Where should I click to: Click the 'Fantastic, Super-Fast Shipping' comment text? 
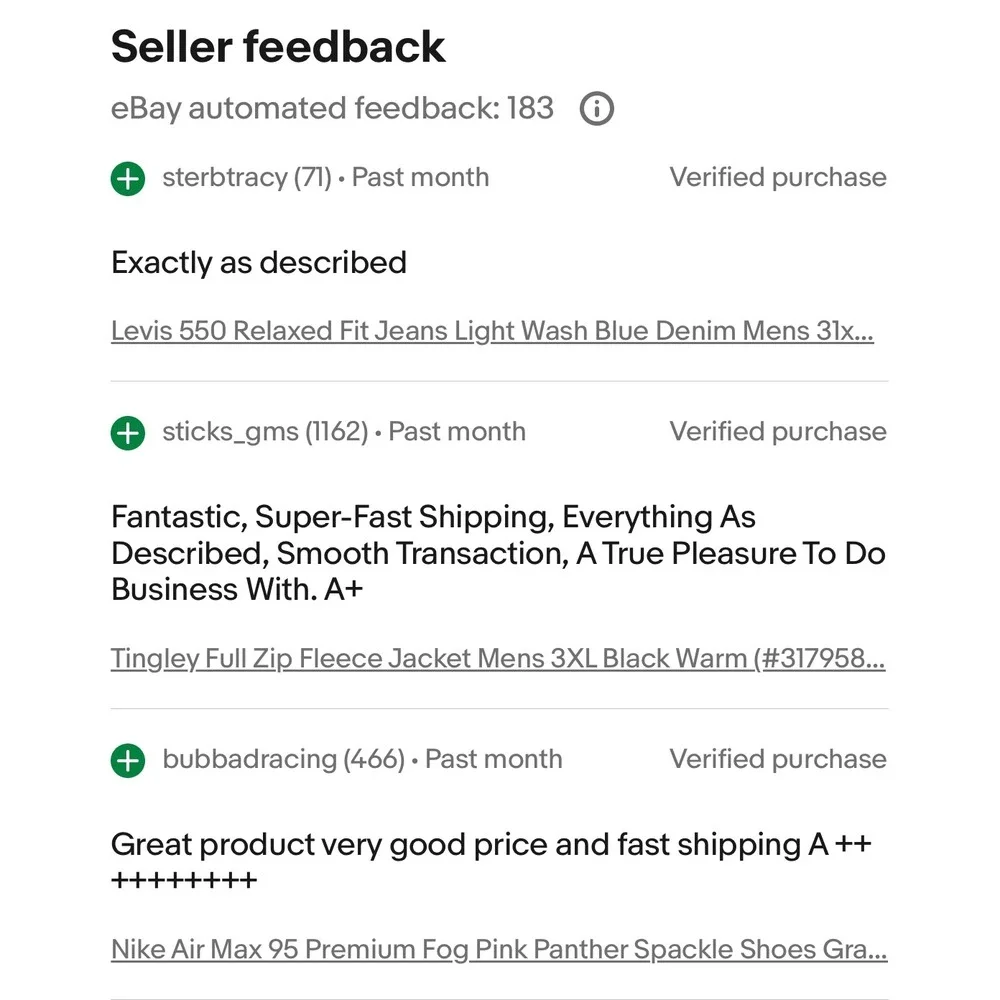click(x=498, y=553)
